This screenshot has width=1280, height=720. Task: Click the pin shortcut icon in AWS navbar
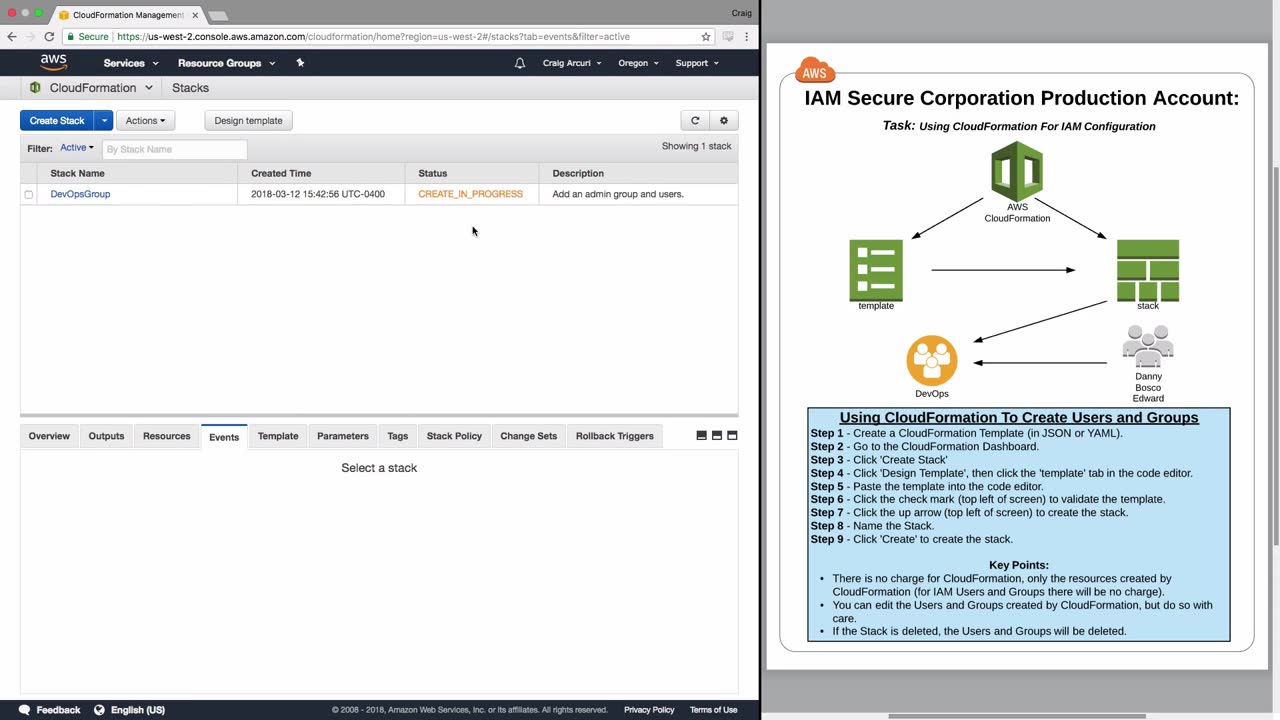300,62
